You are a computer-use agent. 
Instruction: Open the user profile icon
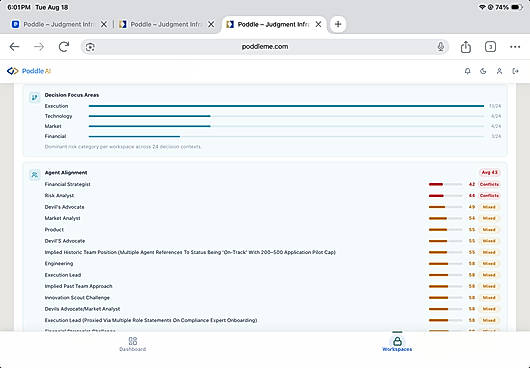(x=499, y=71)
